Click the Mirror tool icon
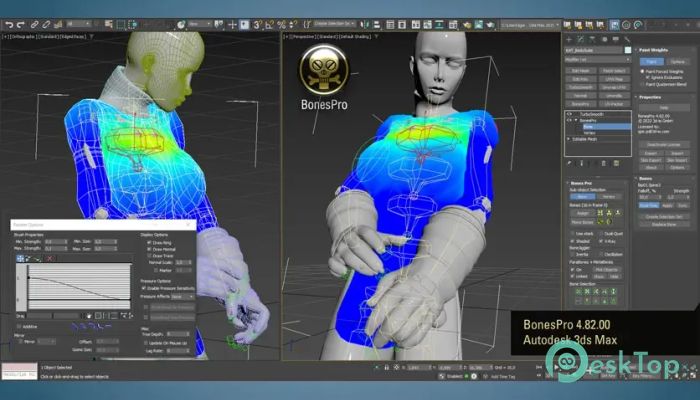The image size is (700, 400). [366, 25]
